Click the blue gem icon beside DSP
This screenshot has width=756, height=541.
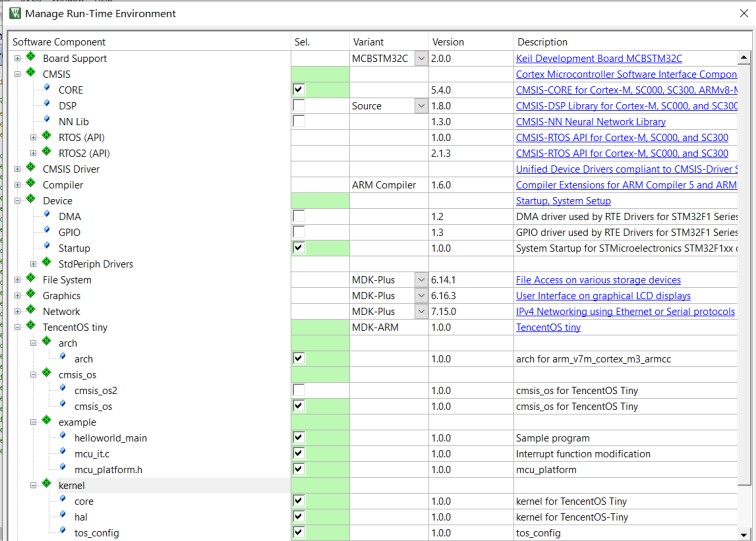(47, 104)
